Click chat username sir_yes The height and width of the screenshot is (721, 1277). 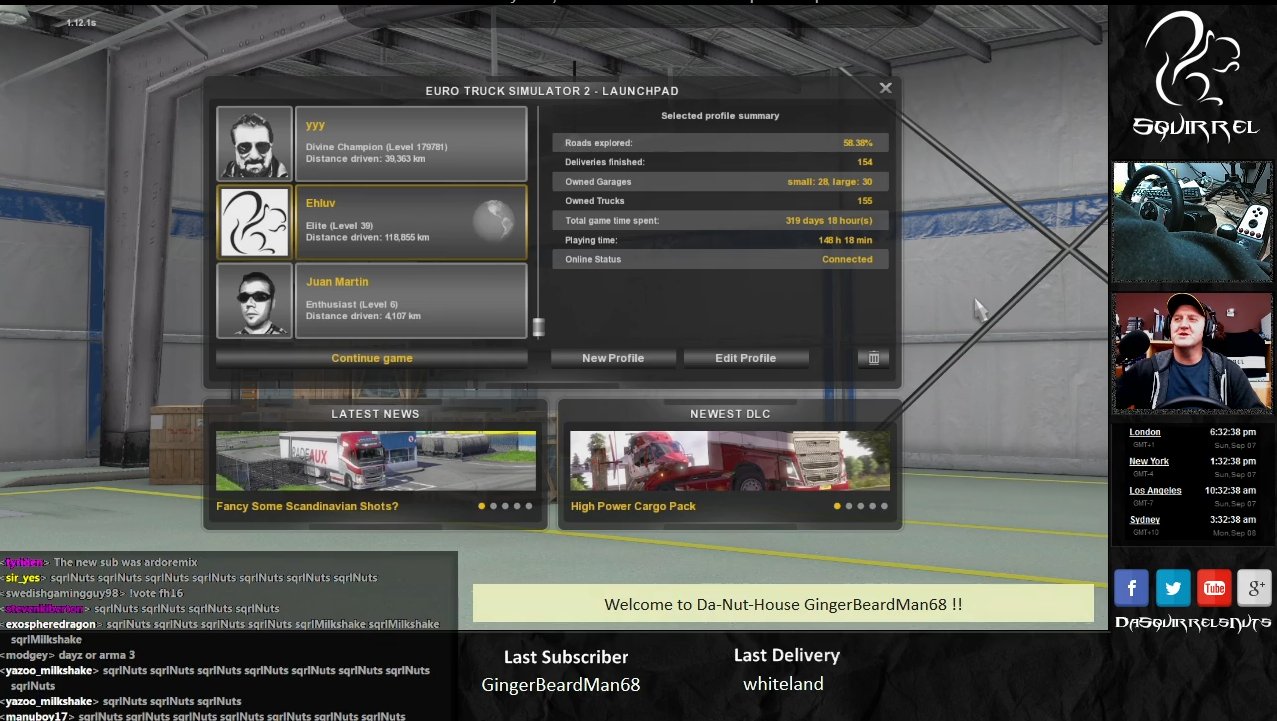click(x=25, y=578)
